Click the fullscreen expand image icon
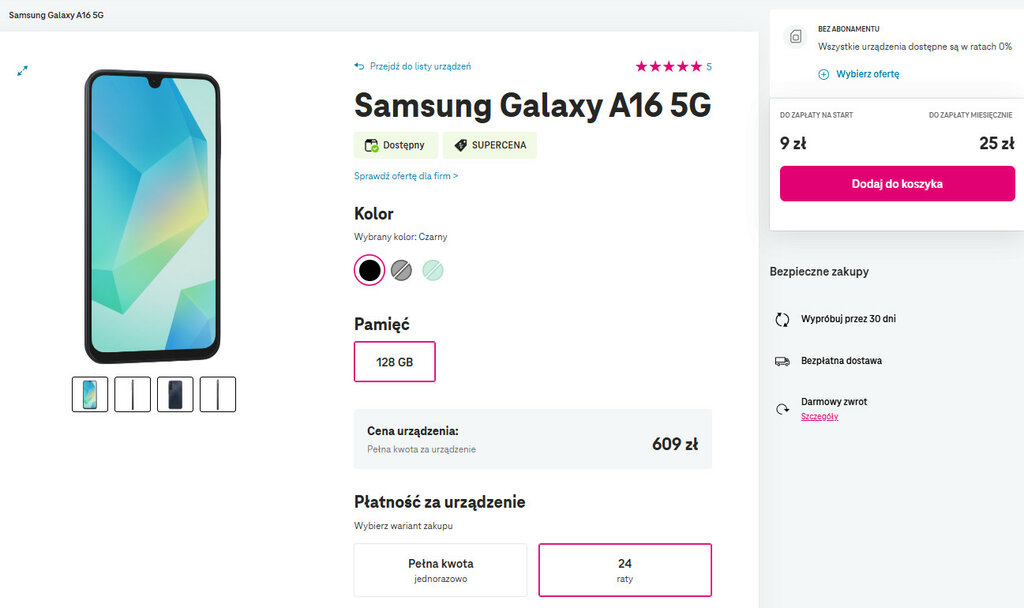 pos(22,70)
